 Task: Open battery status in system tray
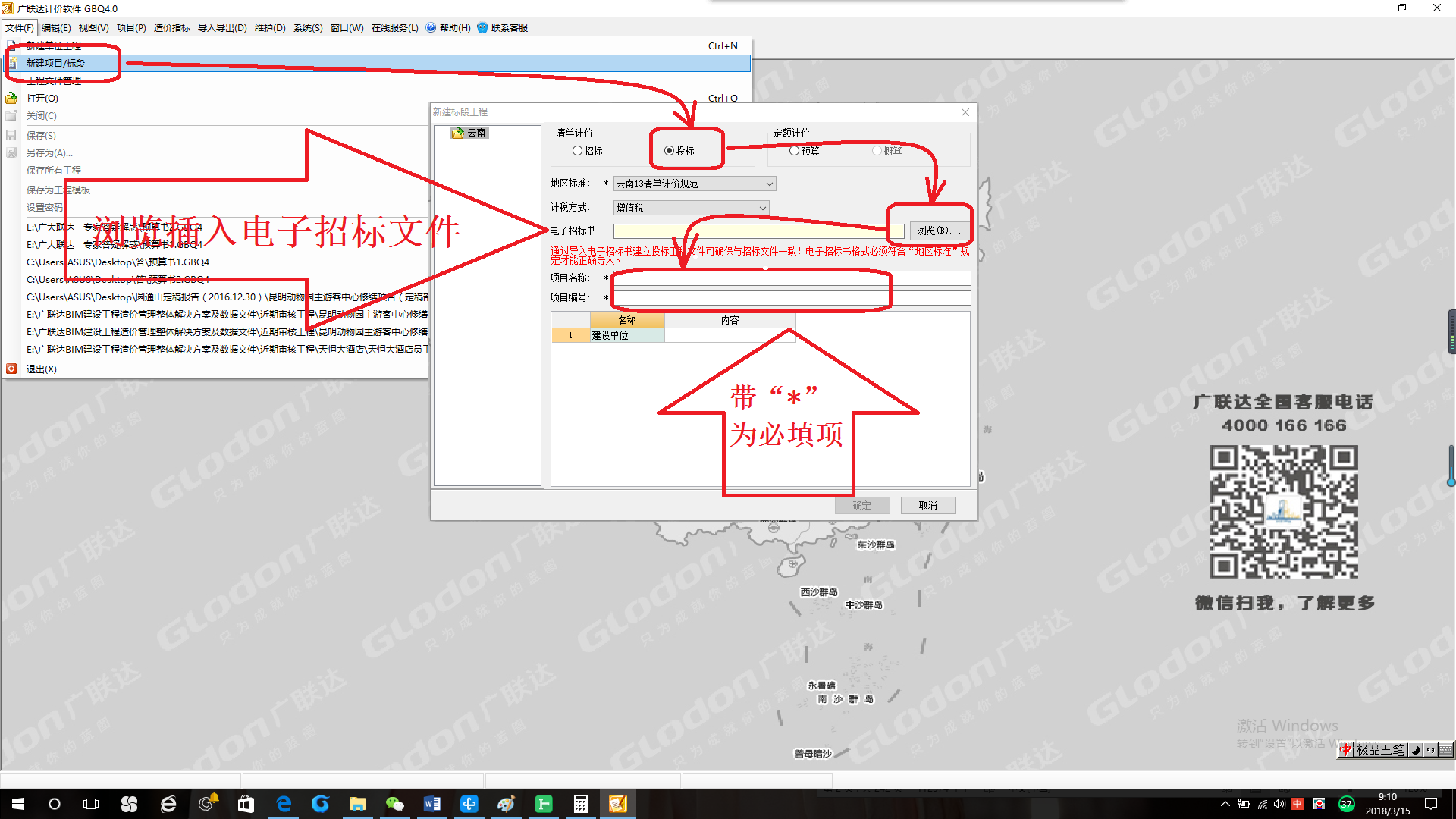click(1244, 804)
